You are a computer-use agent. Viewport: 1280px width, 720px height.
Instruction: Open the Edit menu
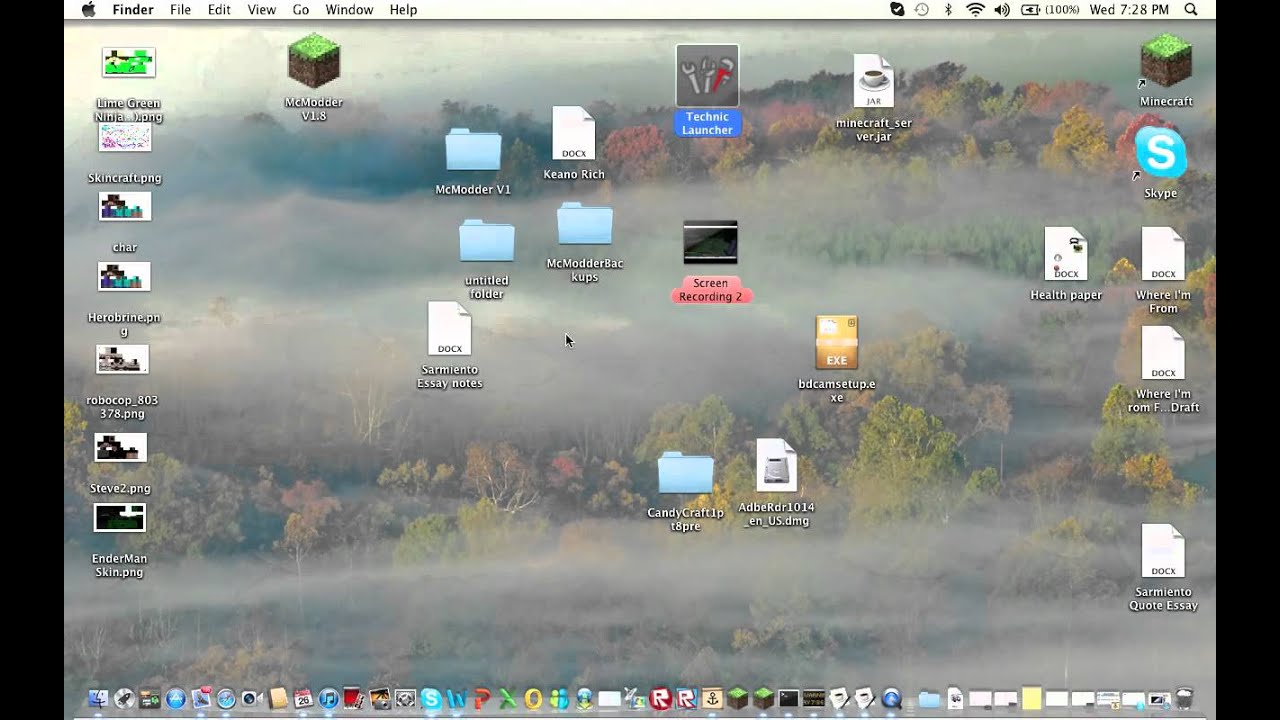219,10
